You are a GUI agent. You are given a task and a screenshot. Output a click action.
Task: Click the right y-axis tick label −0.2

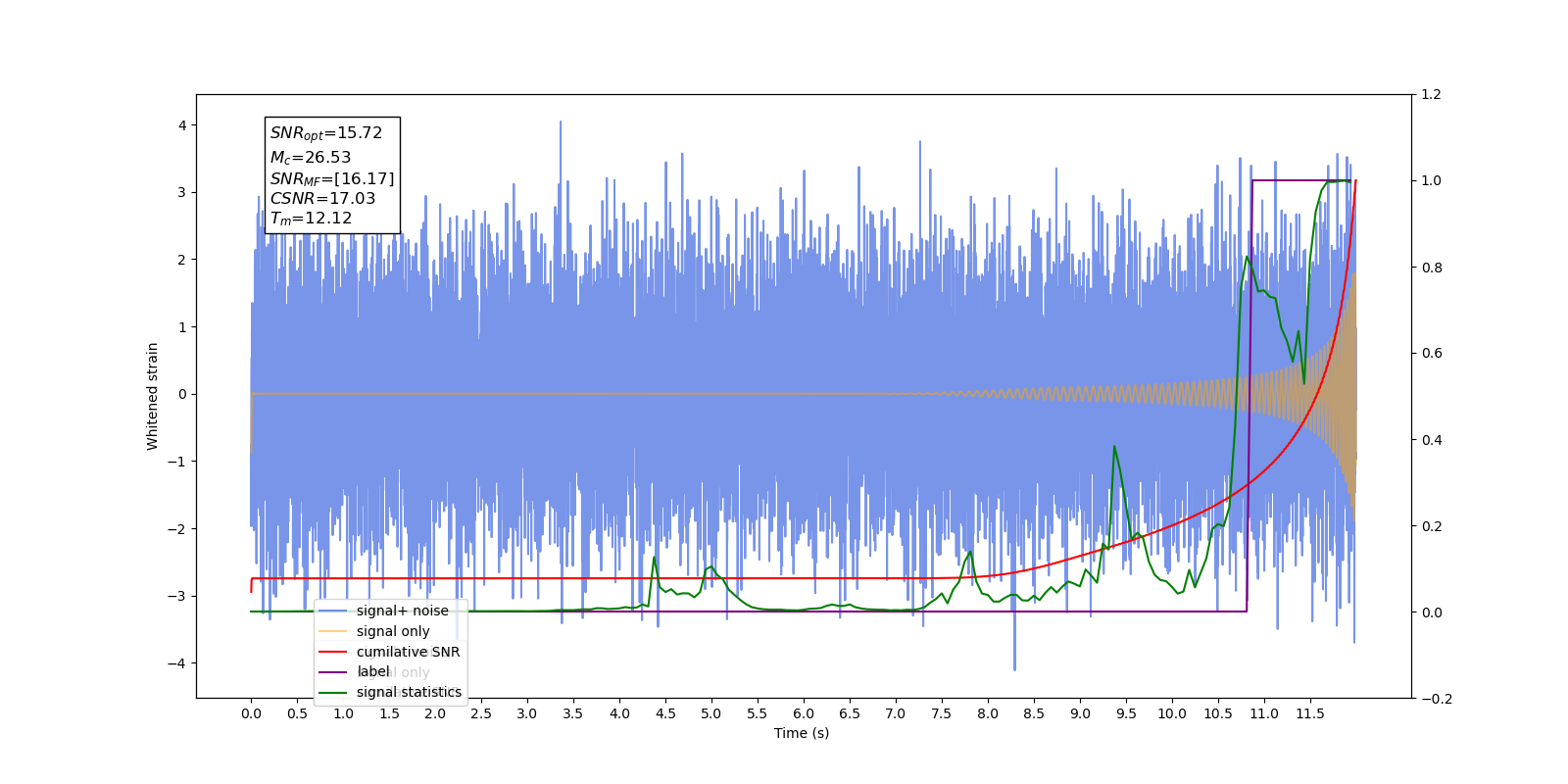click(x=1436, y=699)
